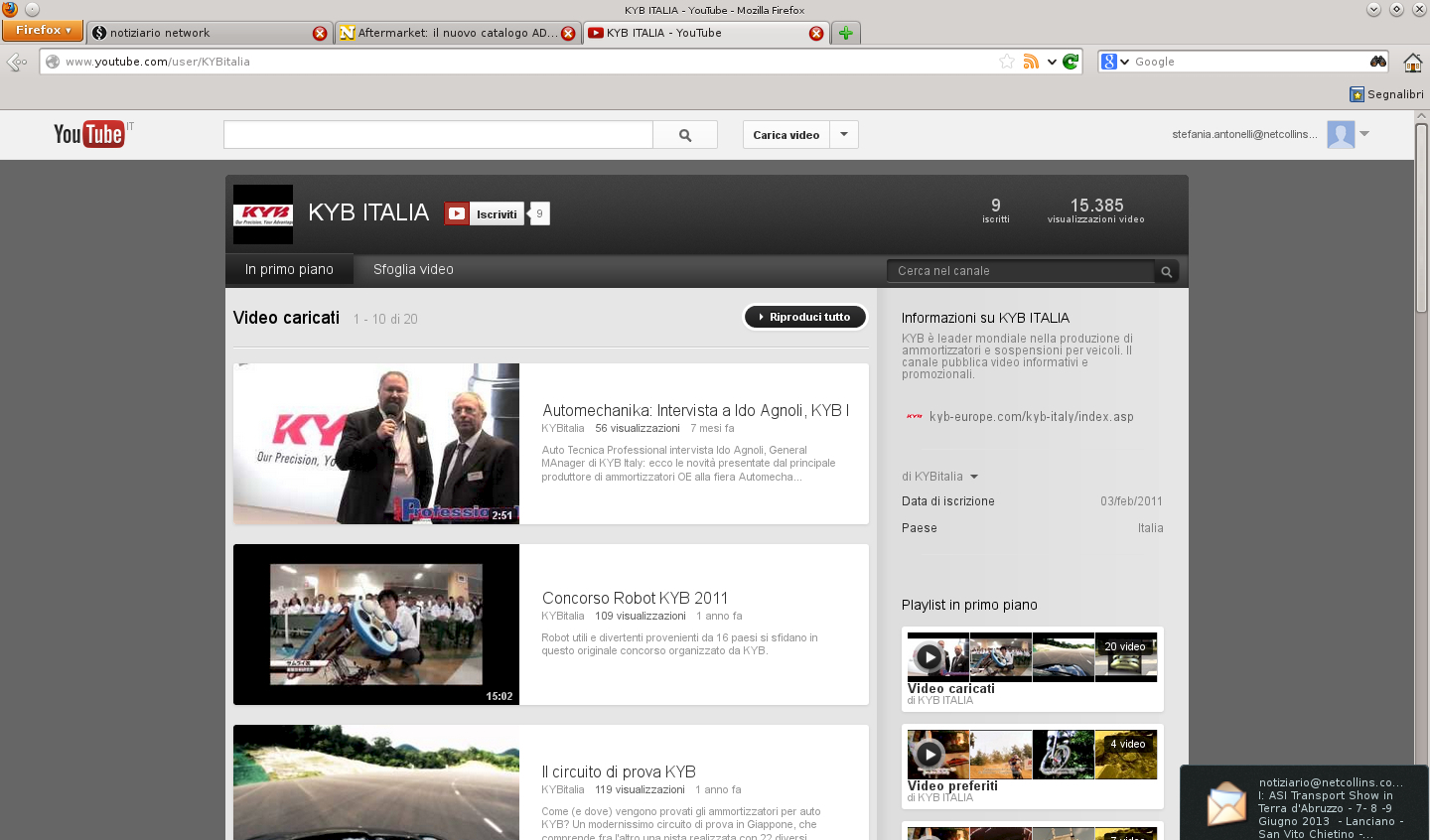Open the notiziario@netcollins mail notification popup
The width and height of the screenshot is (1430, 840).
click(x=1304, y=802)
